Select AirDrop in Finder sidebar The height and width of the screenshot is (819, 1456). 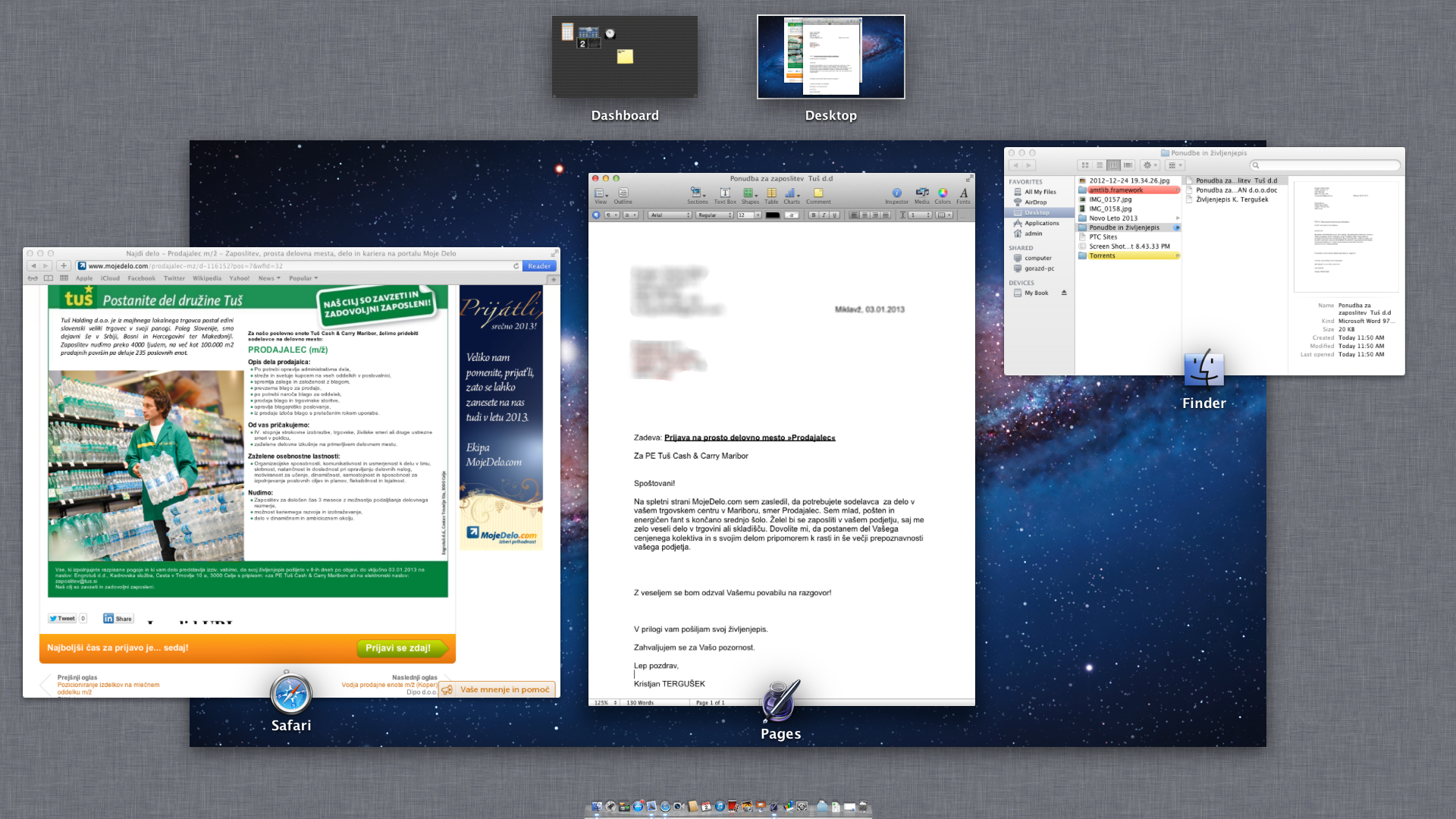tap(1035, 202)
